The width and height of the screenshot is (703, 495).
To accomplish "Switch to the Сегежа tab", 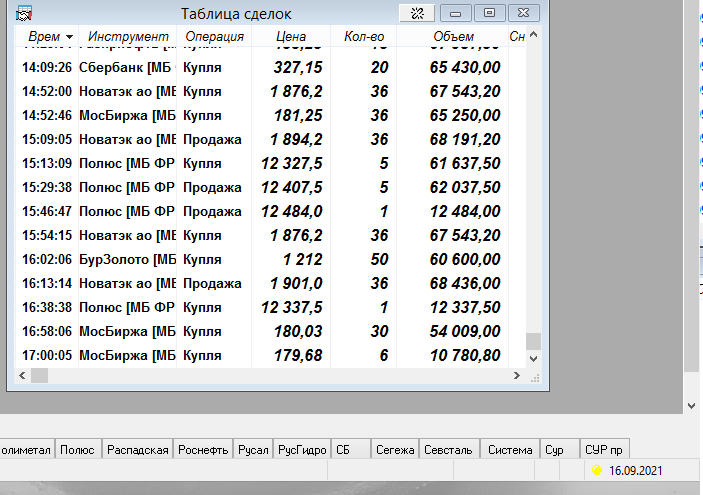I will [x=395, y=449].
